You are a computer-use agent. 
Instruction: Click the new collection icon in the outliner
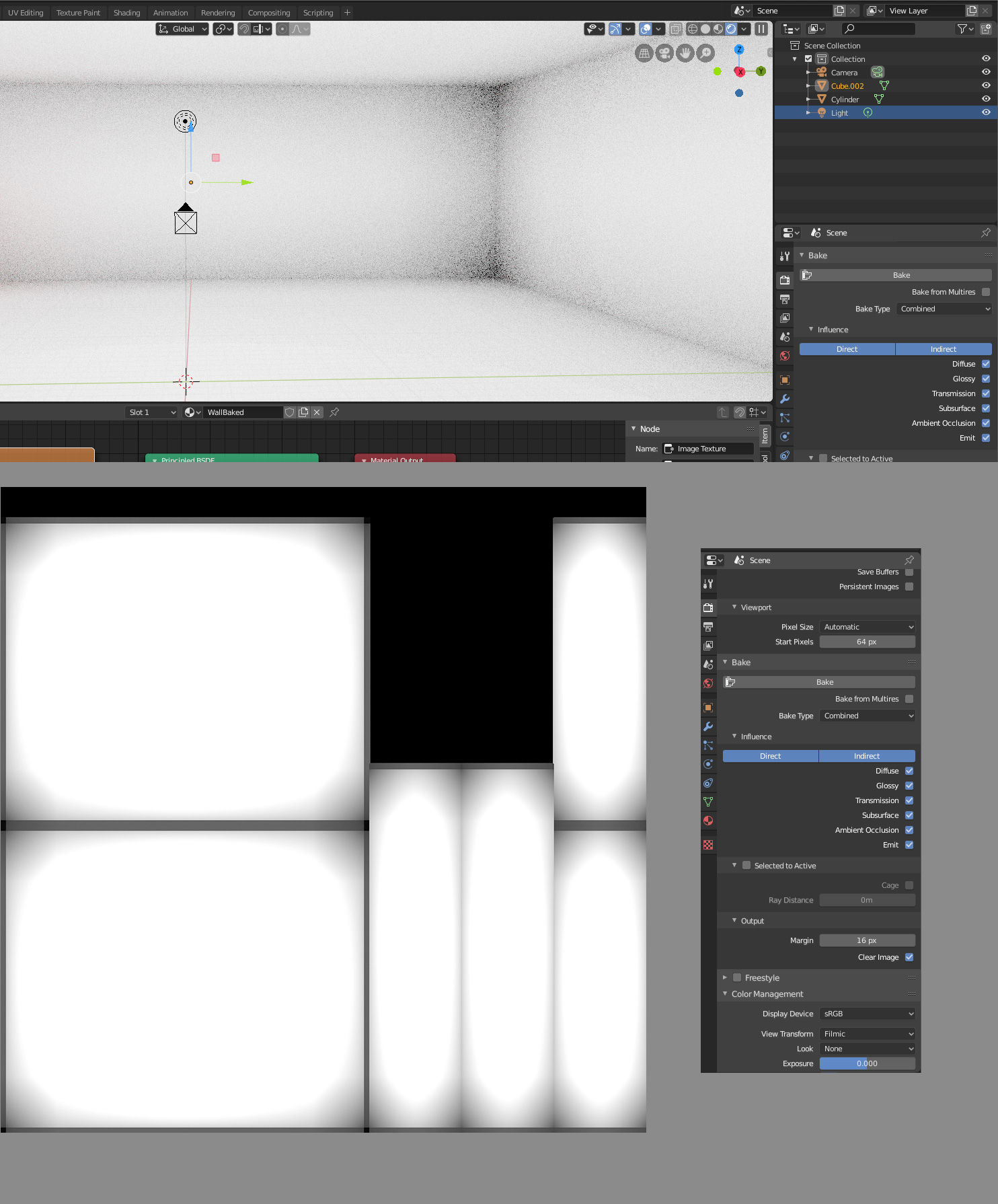(x=986, y=29)
